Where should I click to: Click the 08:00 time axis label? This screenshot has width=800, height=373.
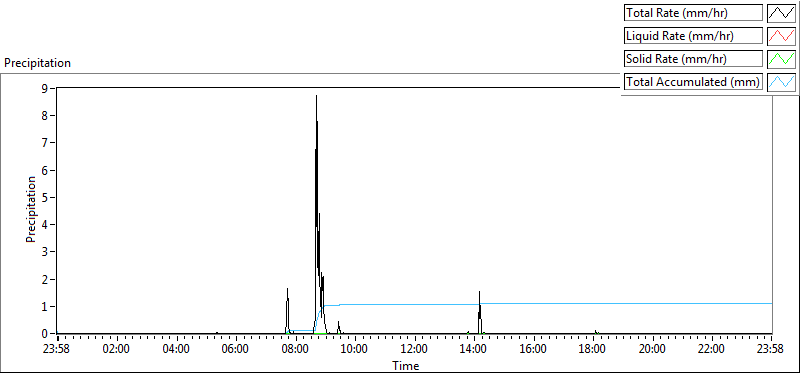coord(296,350)
